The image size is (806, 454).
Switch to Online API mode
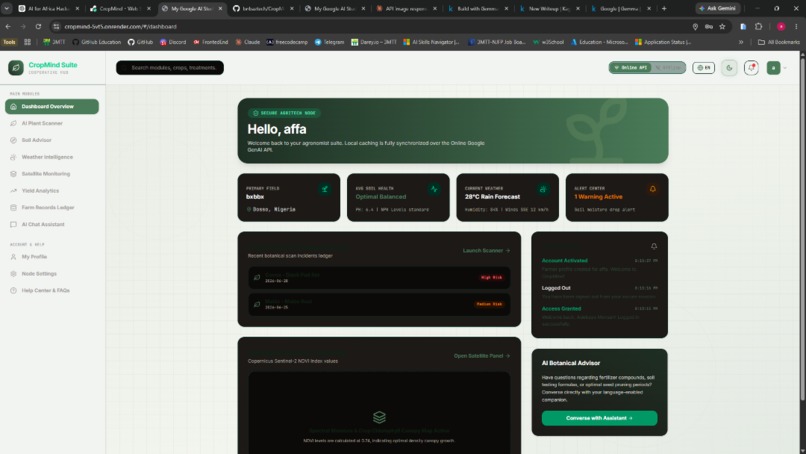tap(630, 67)
